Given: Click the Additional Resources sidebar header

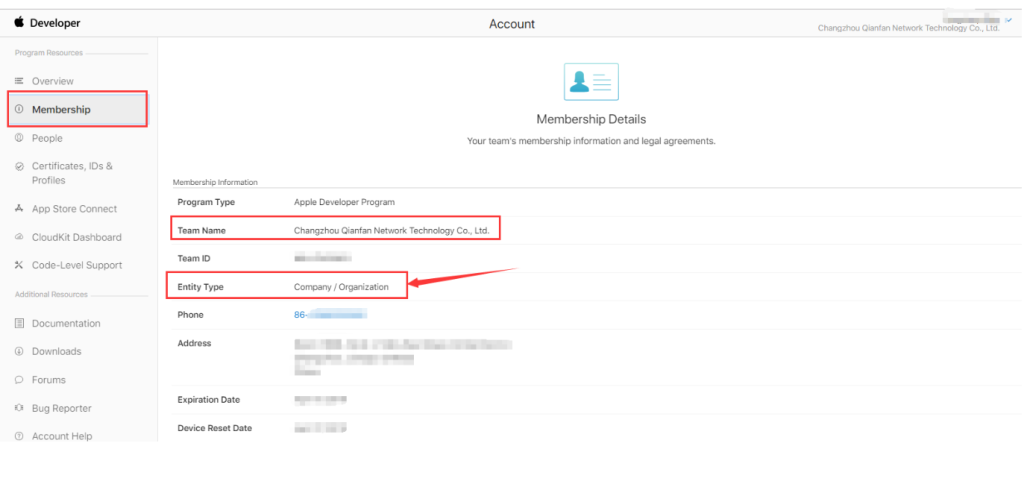Looking at the screenshot, I should coord(51,294).
